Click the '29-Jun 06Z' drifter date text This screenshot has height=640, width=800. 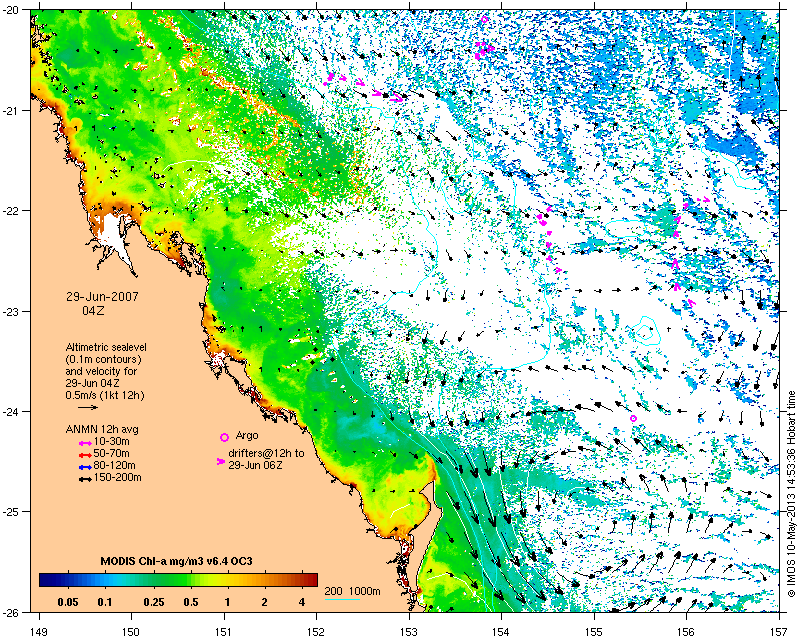click(x=256, y=465)
